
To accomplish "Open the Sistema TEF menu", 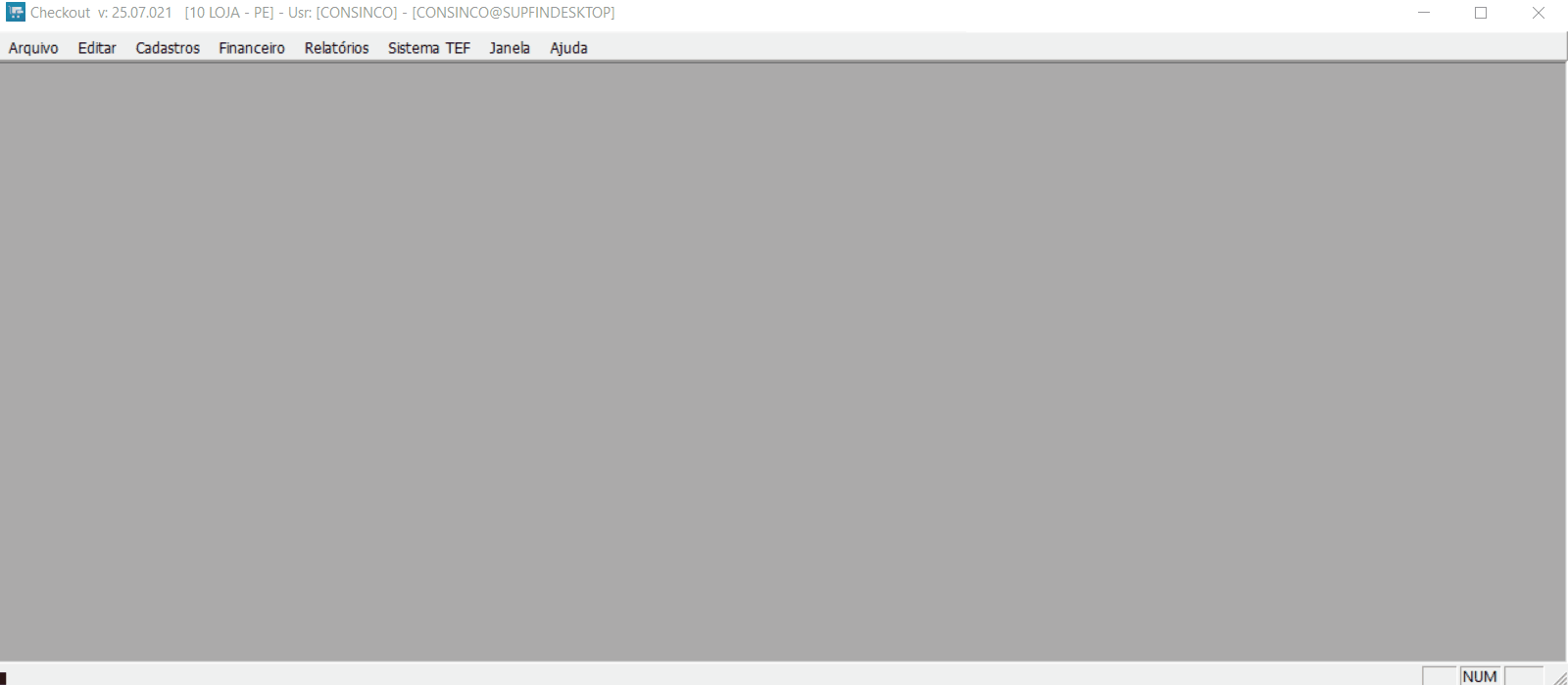I will (429, 48).
